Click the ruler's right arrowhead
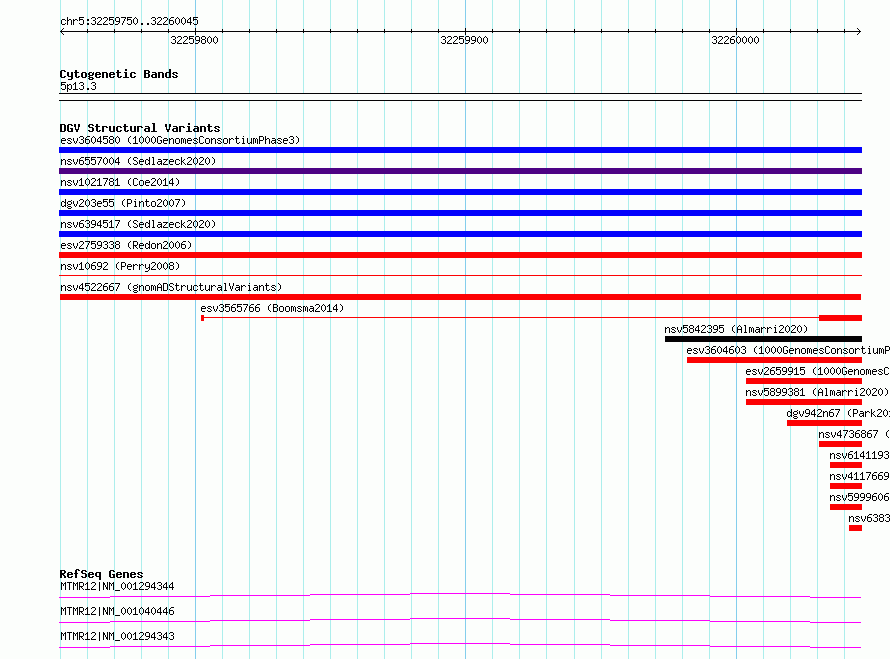This screenshot has height=659, width=890. pyautogui.click(x=859, y=32)
